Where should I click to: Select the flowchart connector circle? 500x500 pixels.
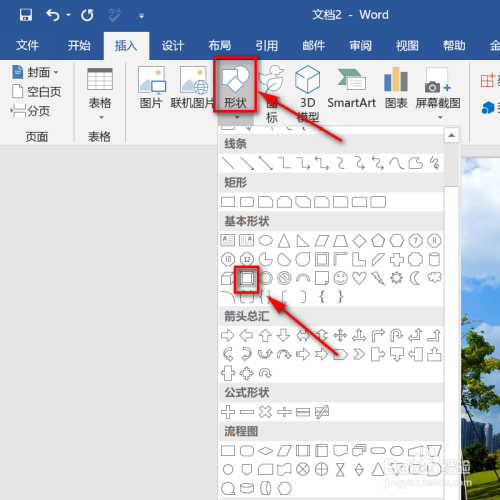[228, 470]
